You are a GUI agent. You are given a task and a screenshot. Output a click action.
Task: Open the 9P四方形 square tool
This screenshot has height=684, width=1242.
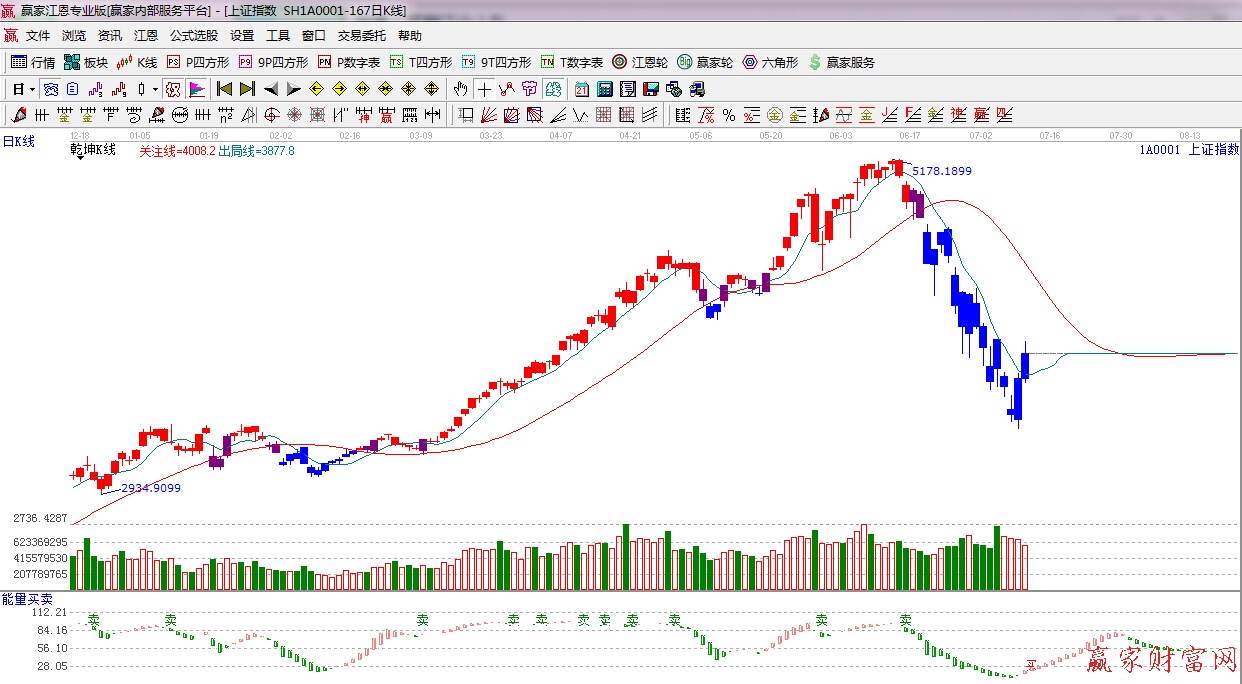273,62
